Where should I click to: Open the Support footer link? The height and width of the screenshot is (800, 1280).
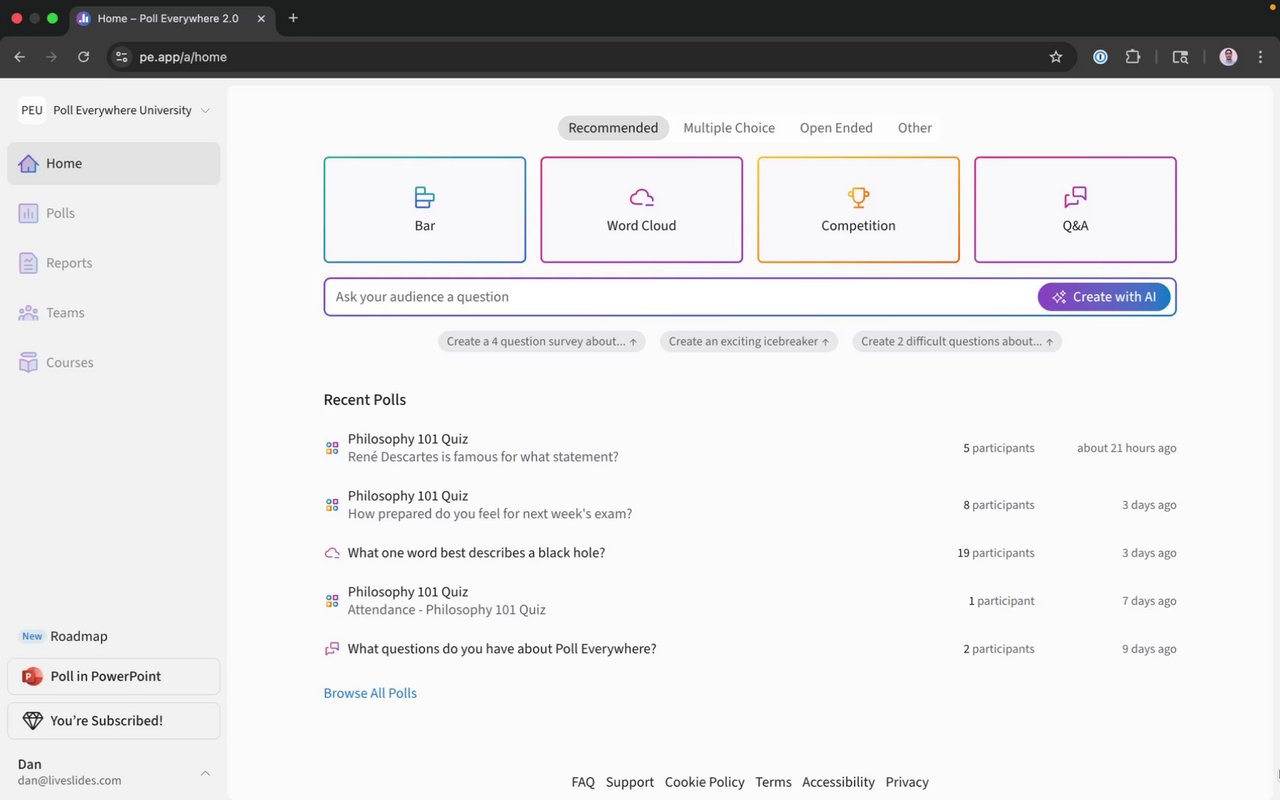pos(630,782)
